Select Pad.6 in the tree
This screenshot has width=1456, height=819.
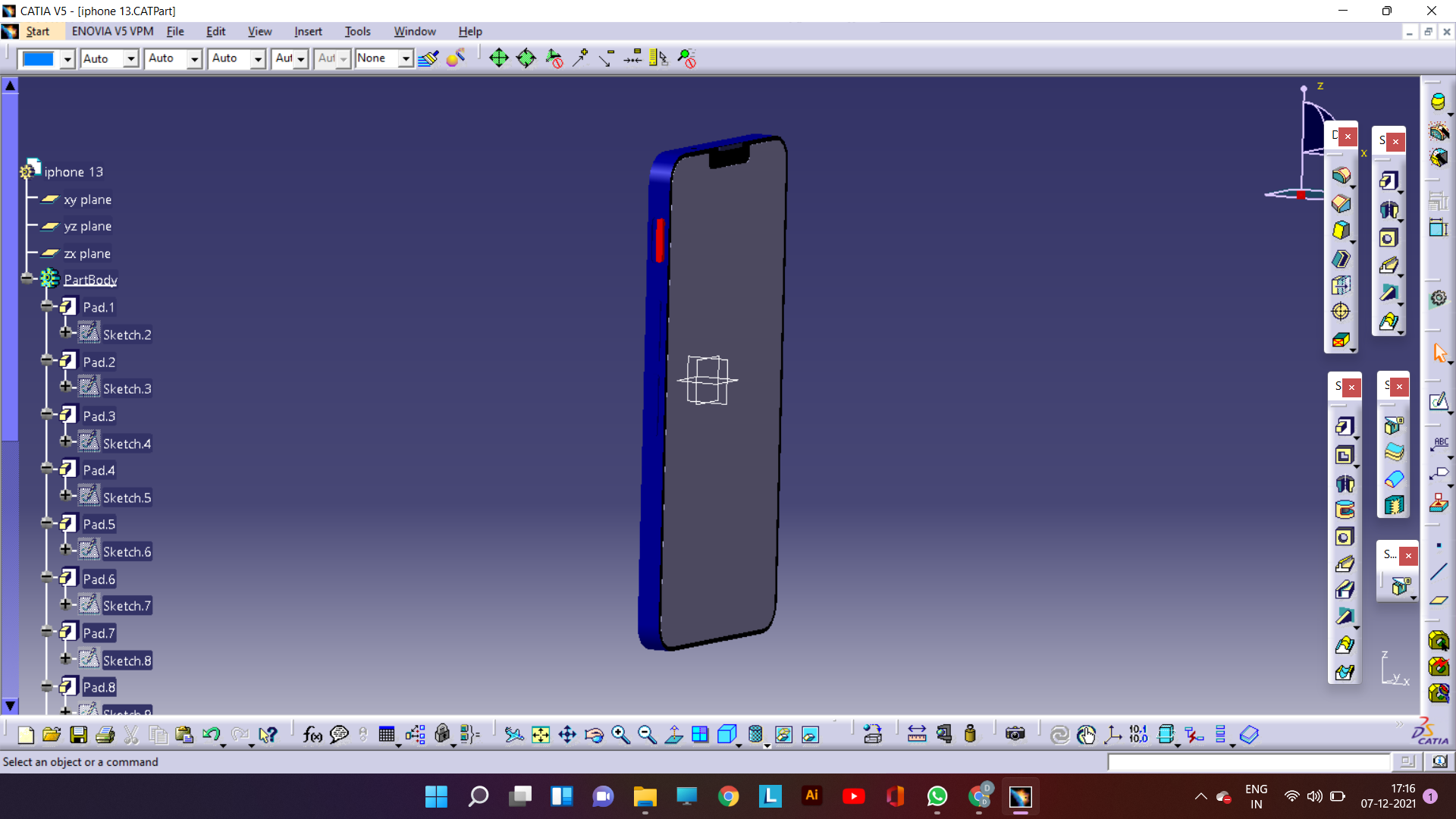click(x=99, y=579)
